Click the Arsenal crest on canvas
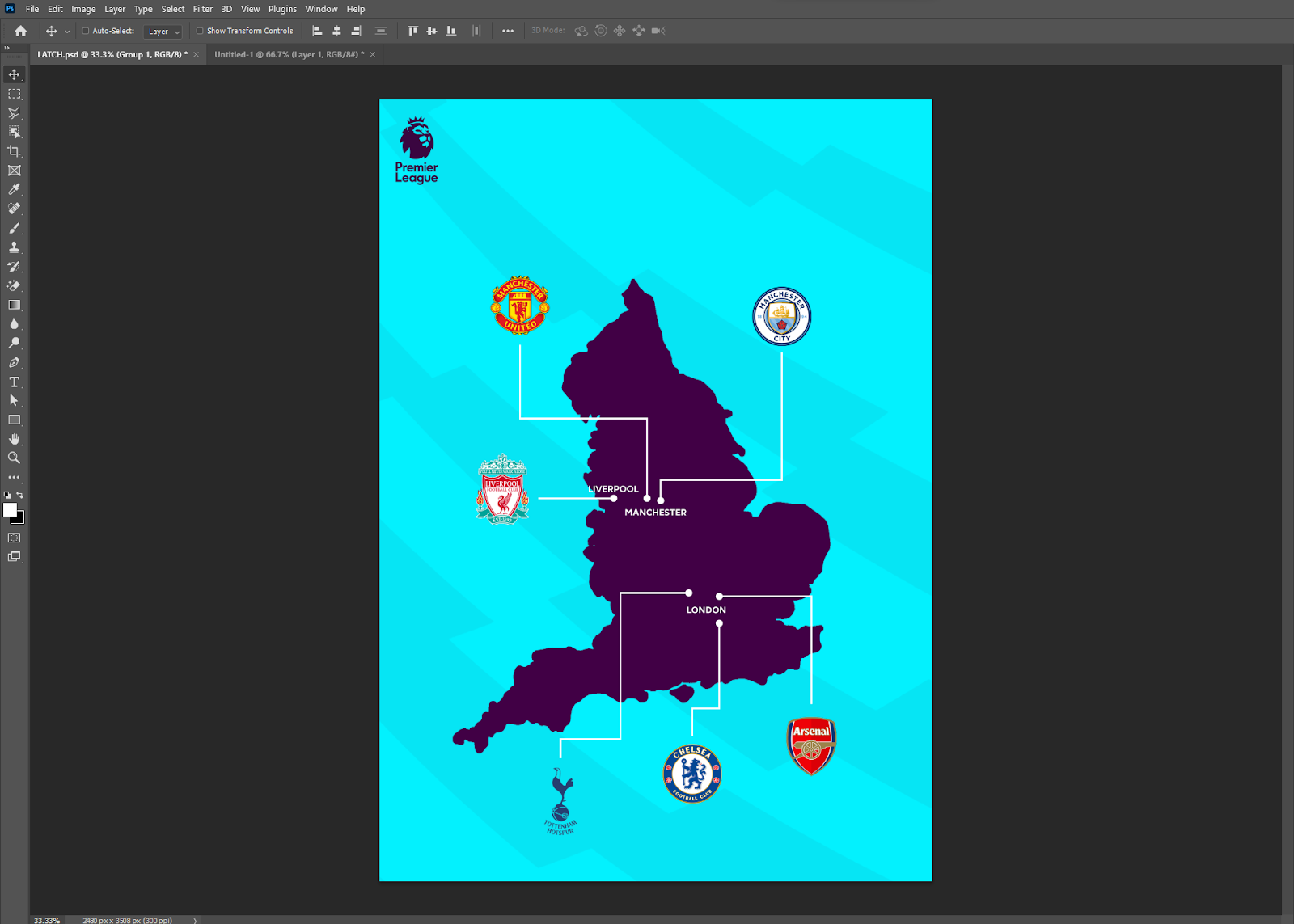Image resolution: width=1294 pixels, height=924 pixels. point(811,746)
